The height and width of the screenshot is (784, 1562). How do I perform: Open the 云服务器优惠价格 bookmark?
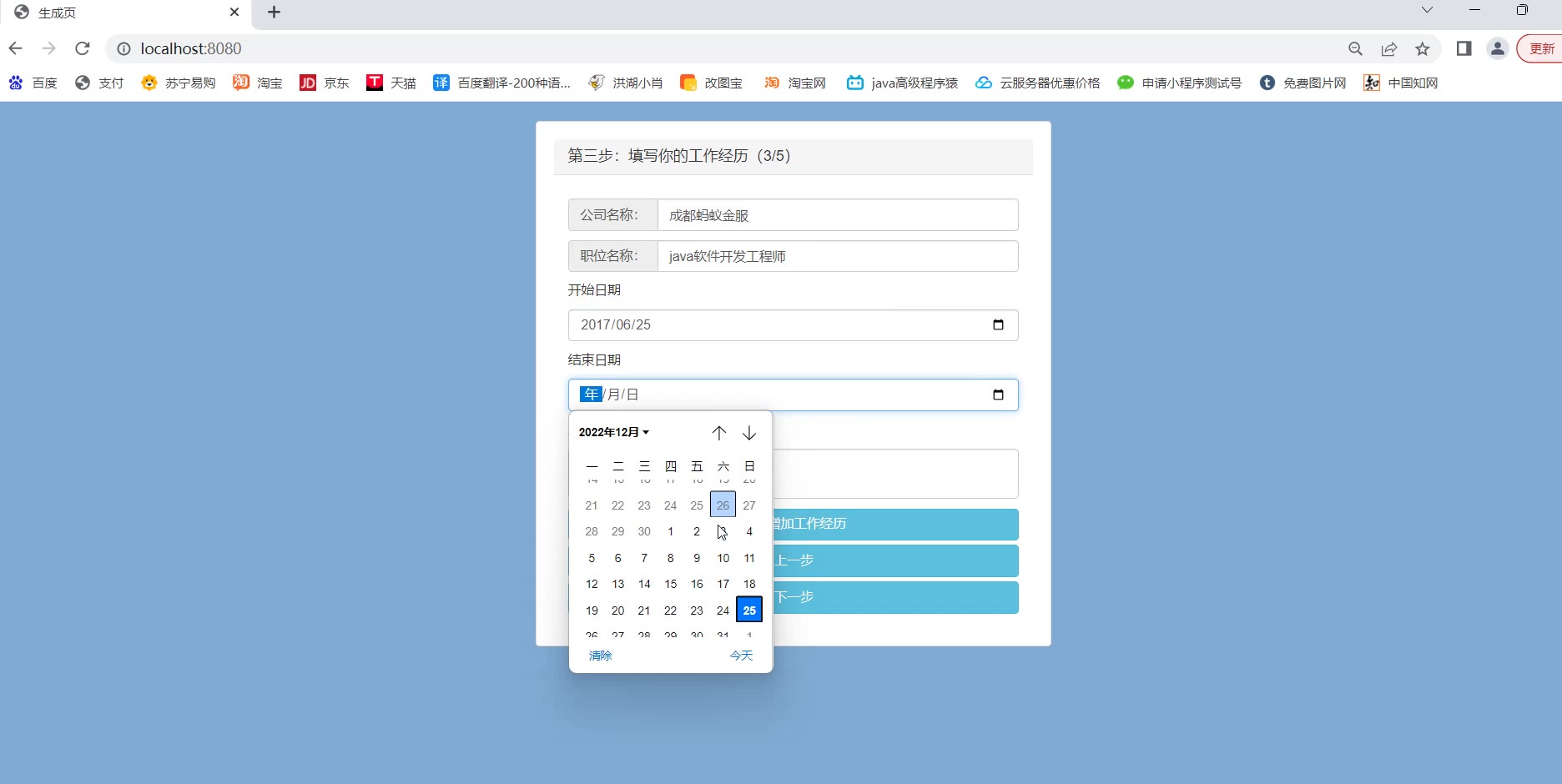click(x=1038, y=83)
